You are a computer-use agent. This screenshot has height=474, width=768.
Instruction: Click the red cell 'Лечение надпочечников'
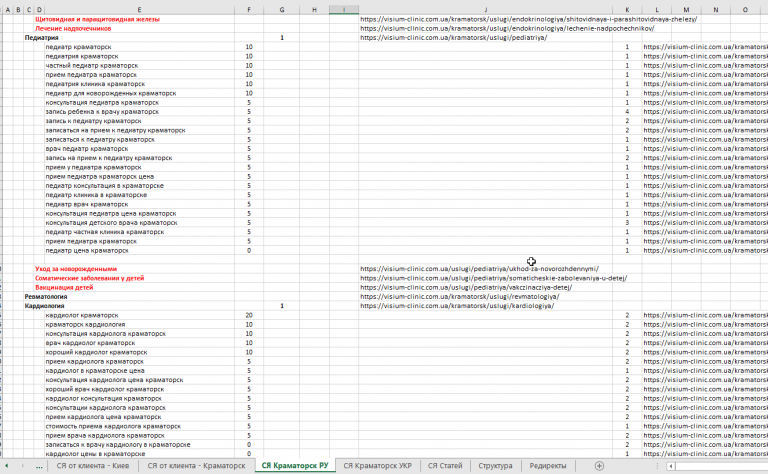tap(73, 28)
